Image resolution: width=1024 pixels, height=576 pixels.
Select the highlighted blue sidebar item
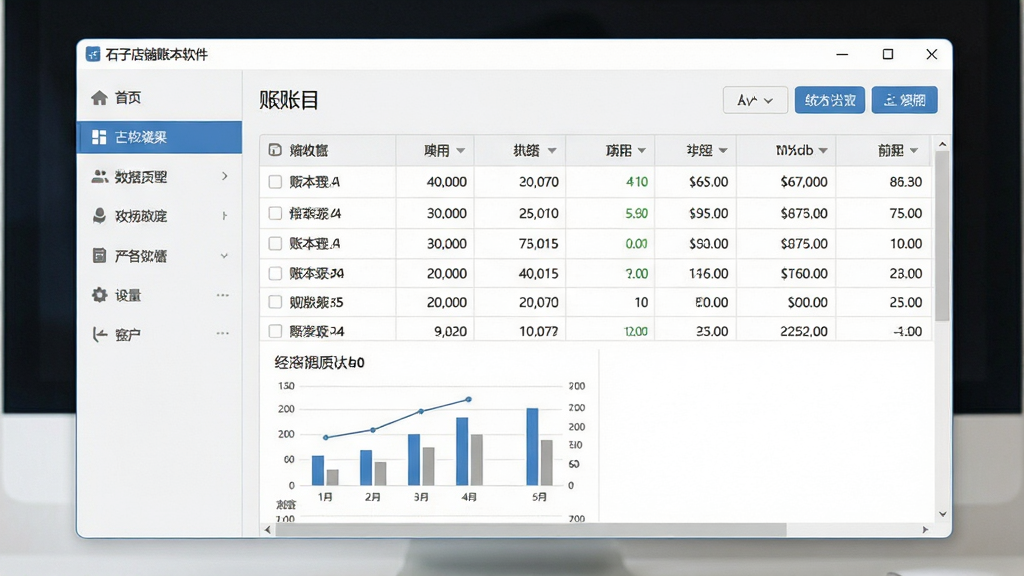coord(159,137)
